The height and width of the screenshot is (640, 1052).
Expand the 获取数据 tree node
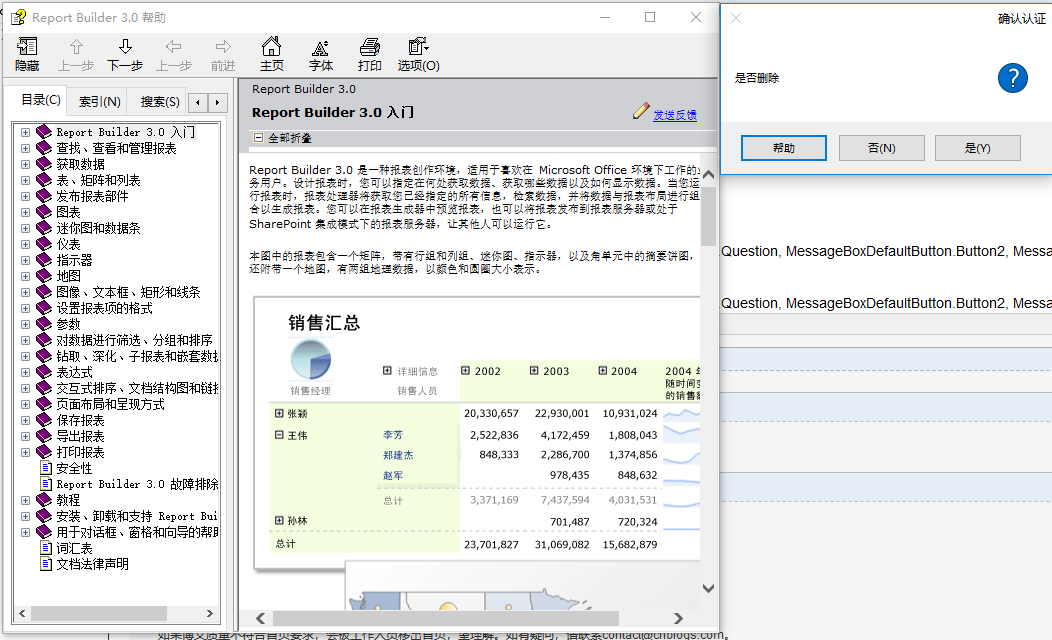coord(25,164)
